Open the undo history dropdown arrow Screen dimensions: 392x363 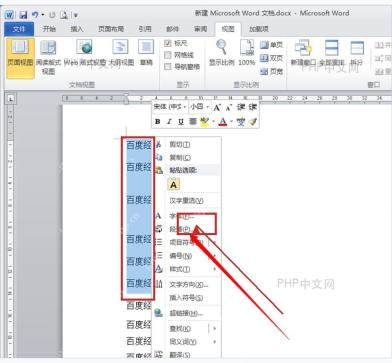(x=43, y=15)
